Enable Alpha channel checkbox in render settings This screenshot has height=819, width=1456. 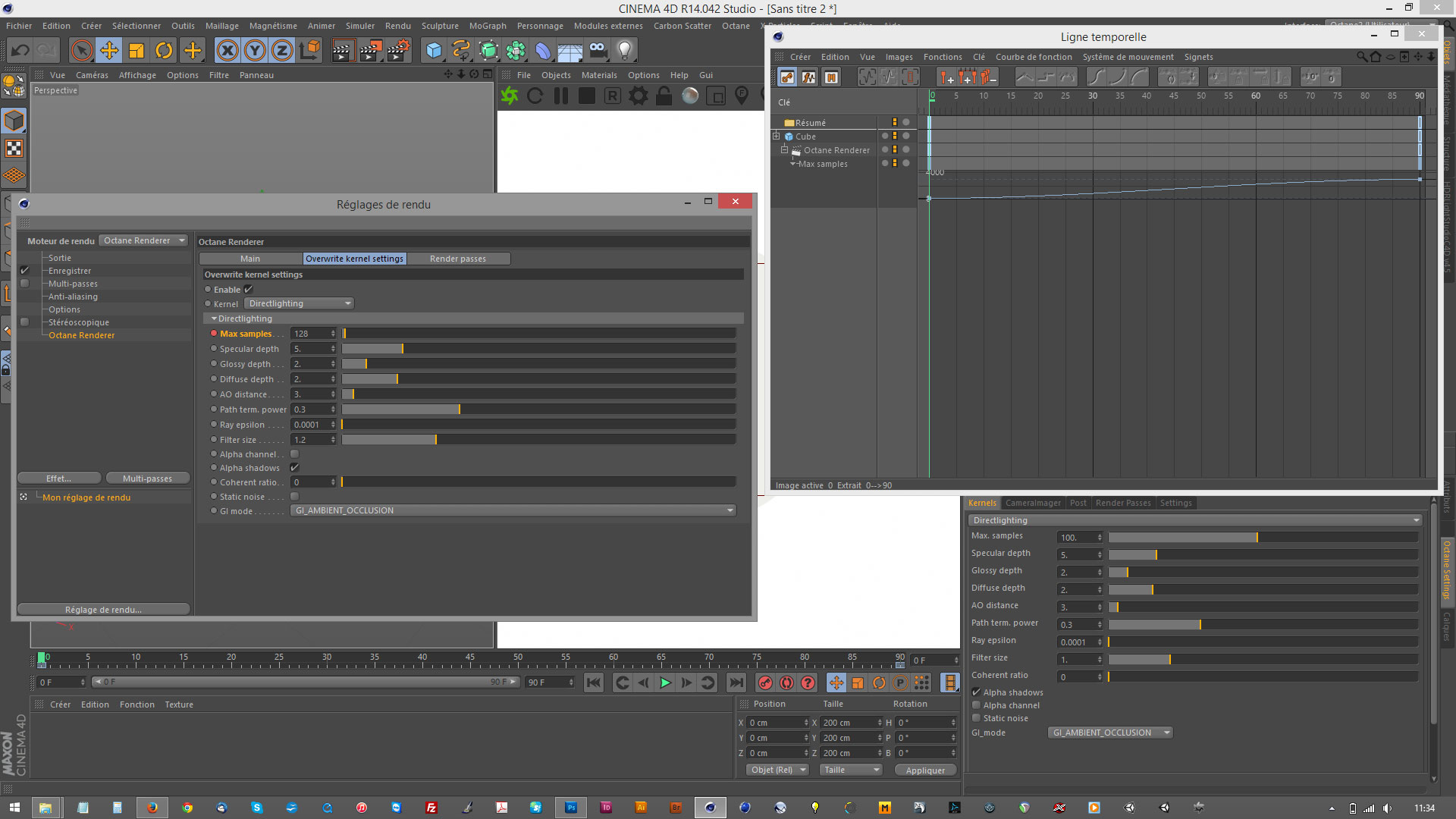tap(294, 454)
